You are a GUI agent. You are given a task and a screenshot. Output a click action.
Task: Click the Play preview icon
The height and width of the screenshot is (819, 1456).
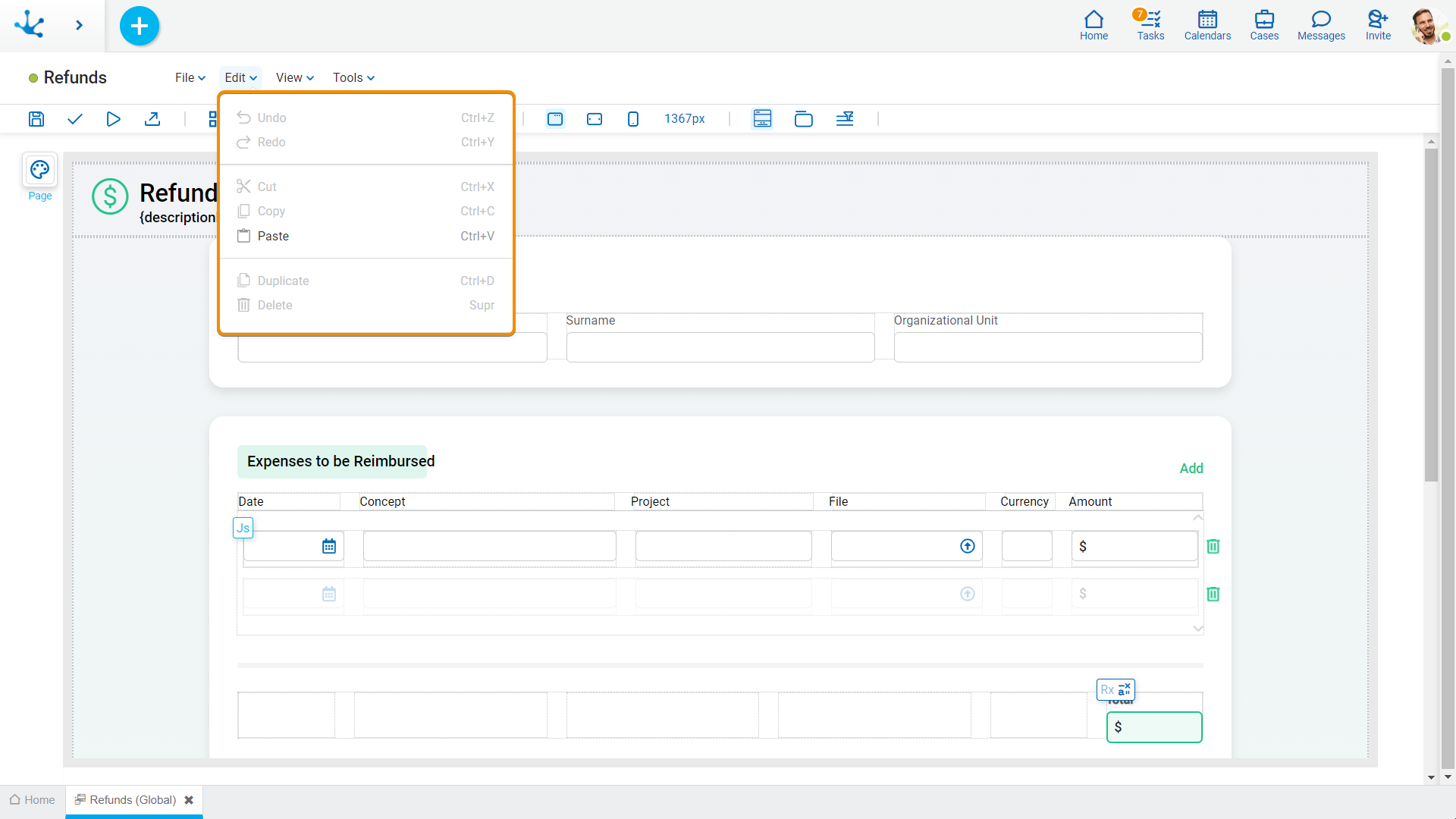click(113, 119)
